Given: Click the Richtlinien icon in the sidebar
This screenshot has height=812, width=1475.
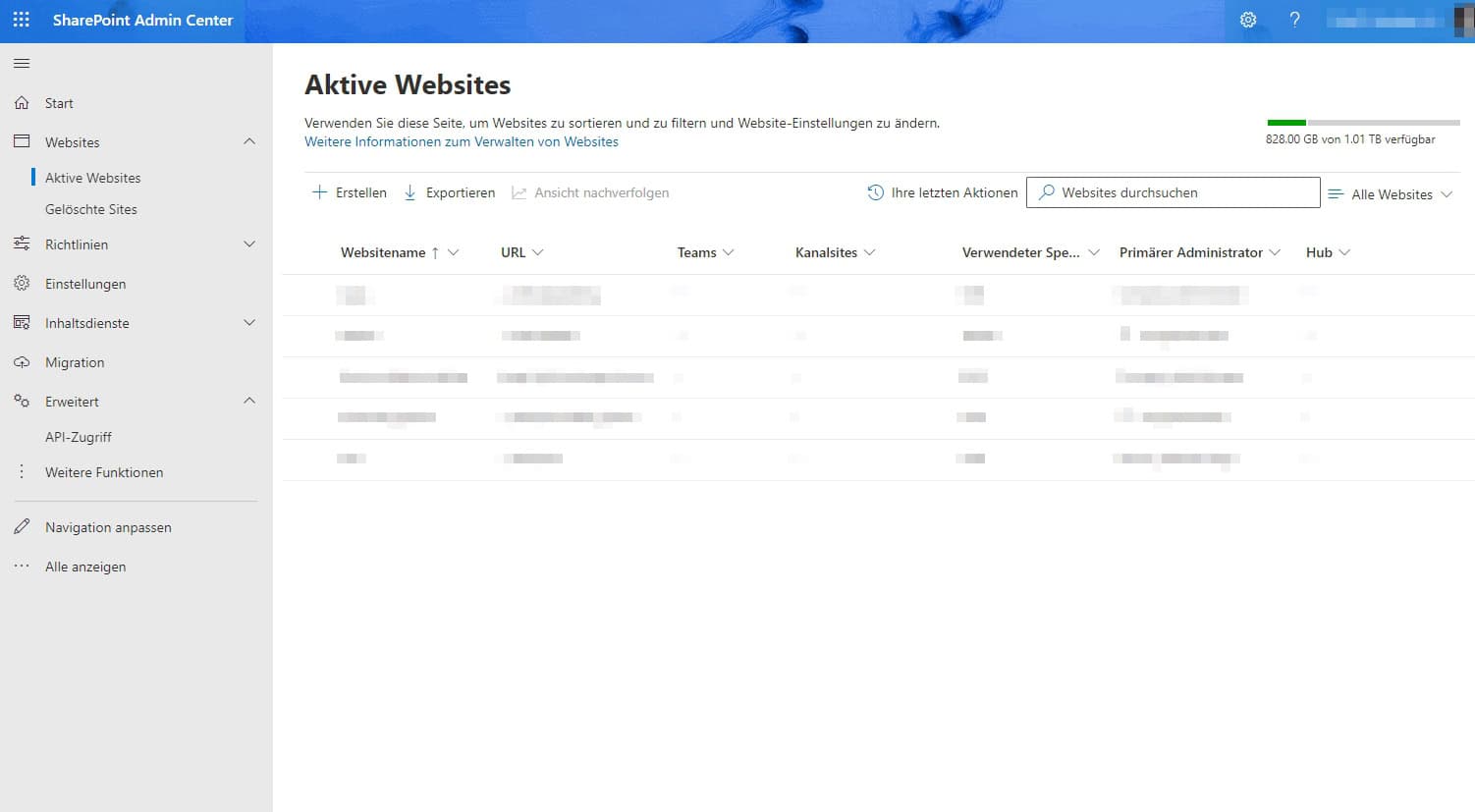Looking at the screenshot, I should (21, 244).
